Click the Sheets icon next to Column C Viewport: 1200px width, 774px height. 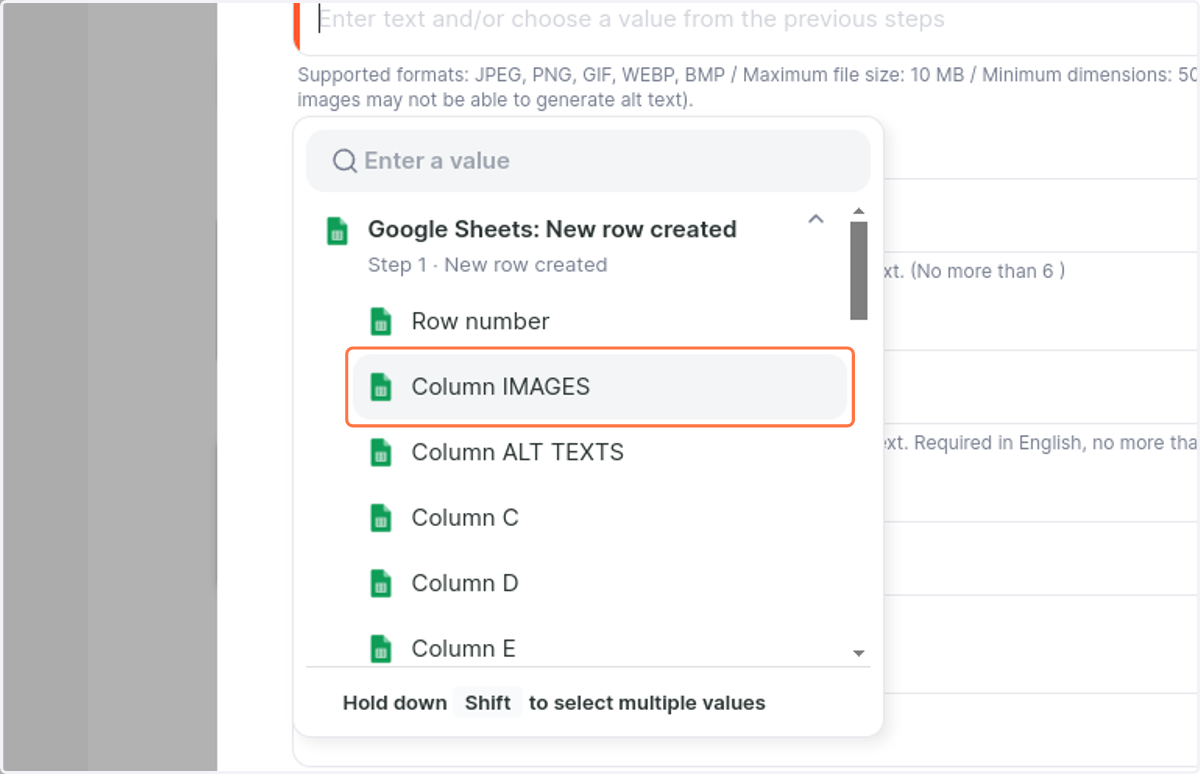pyautogui.click(x=380, y=518)
